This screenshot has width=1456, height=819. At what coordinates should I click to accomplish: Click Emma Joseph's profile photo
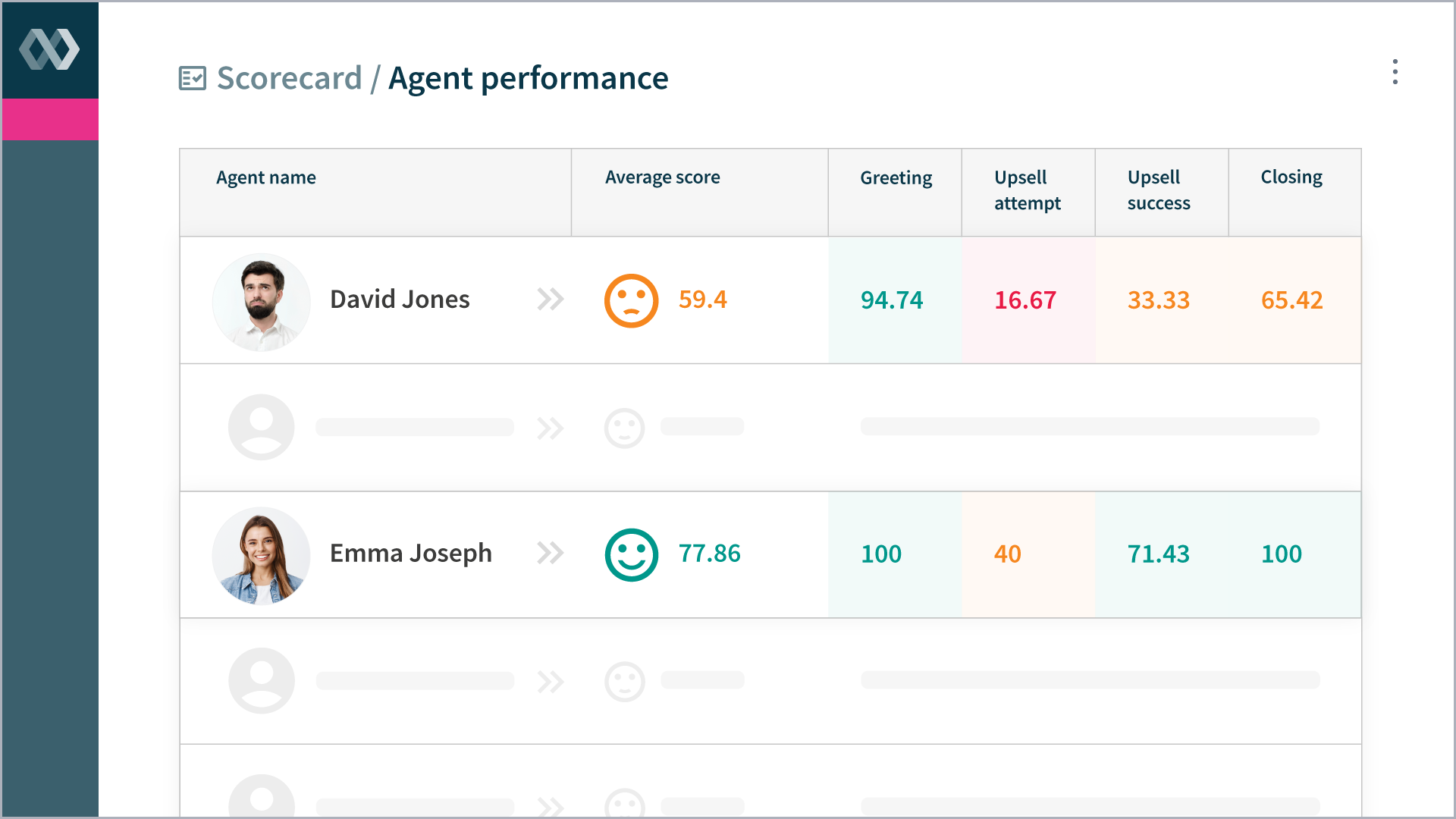(x=261, y=554)
